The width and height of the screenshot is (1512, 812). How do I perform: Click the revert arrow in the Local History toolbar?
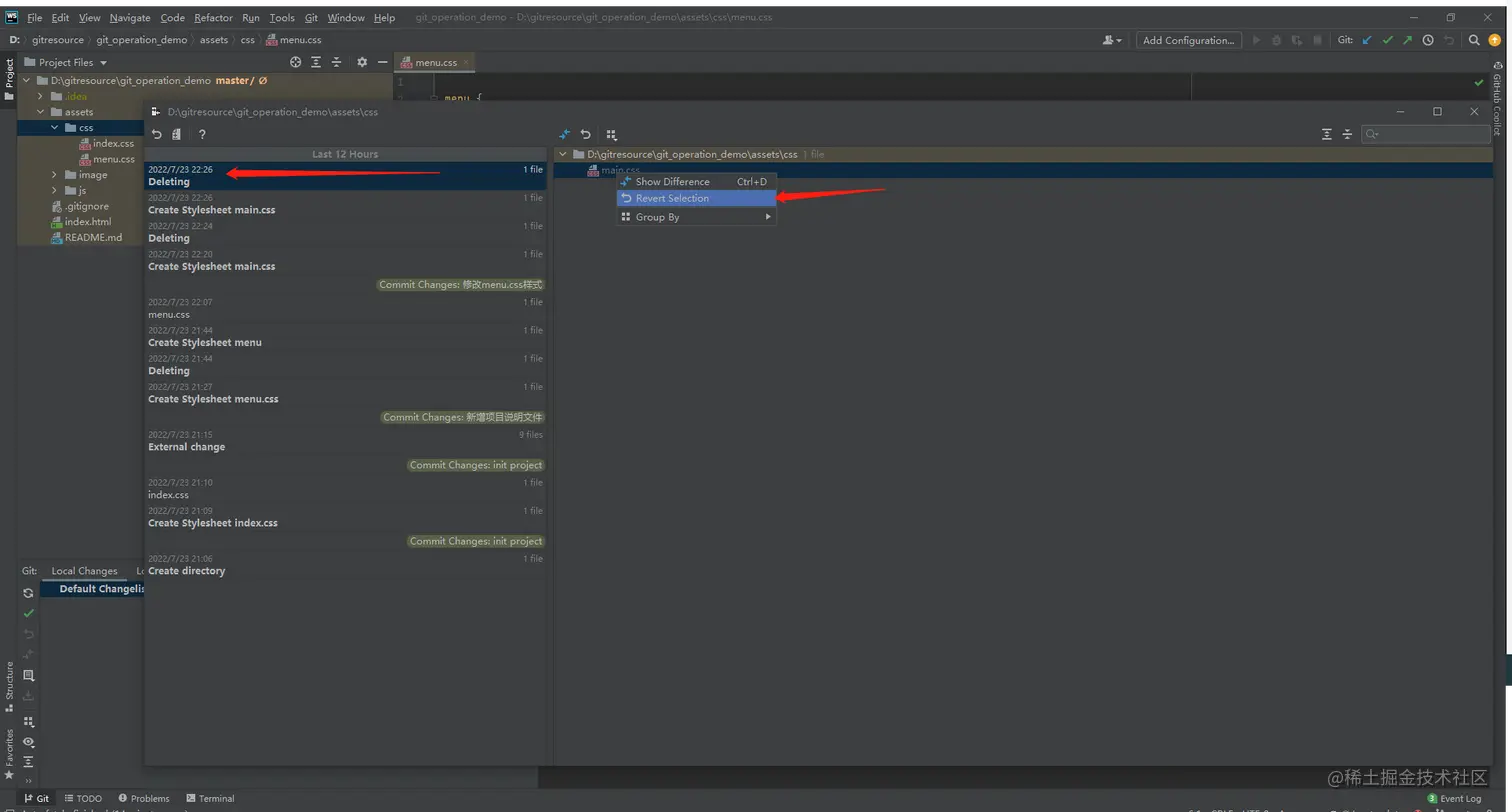point(157,134)
